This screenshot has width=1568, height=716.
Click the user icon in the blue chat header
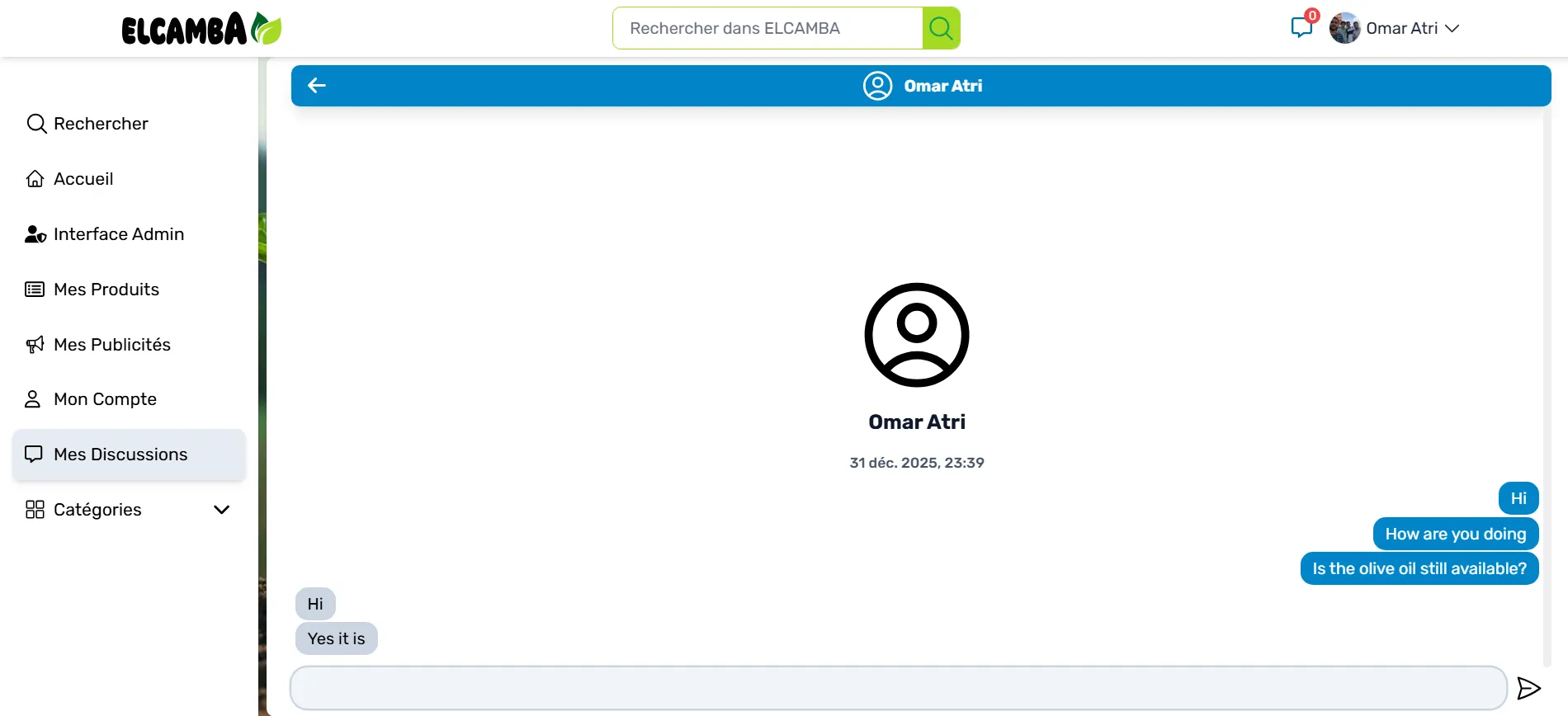(x=877, y=86)
